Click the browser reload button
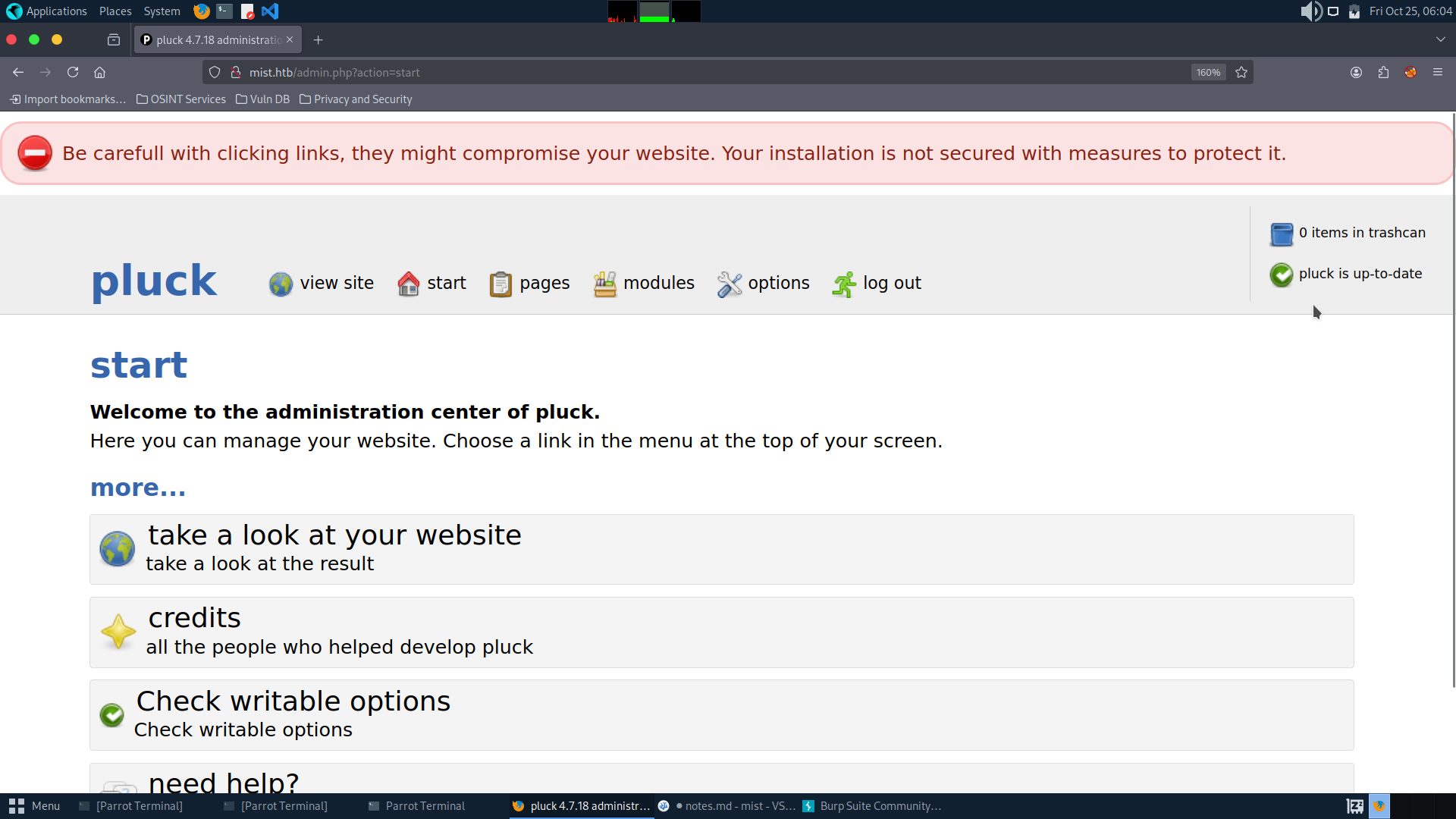The image size is (1456, 819). click(73, 73)
